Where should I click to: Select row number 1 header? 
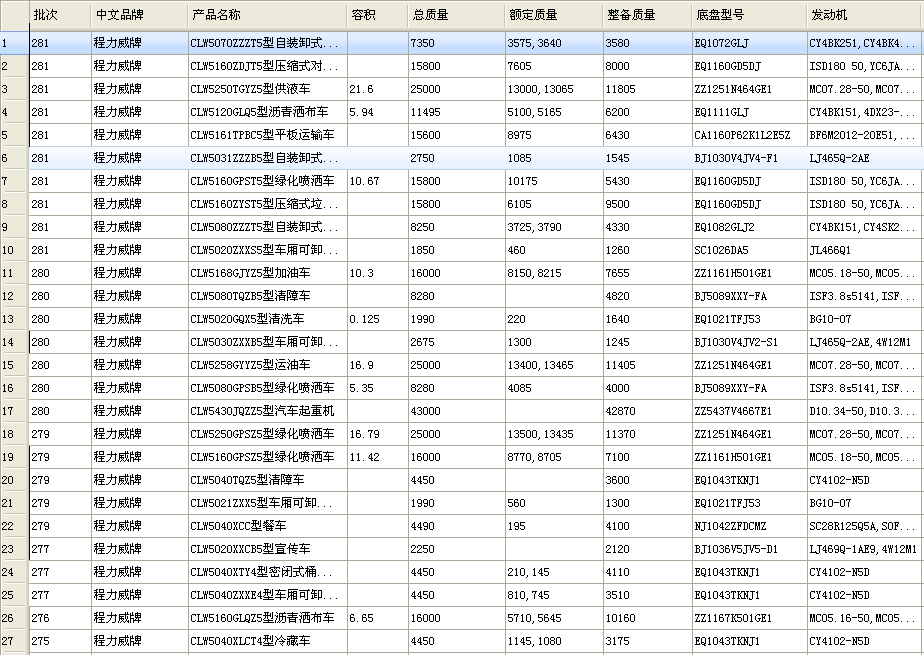pos(13,43)
